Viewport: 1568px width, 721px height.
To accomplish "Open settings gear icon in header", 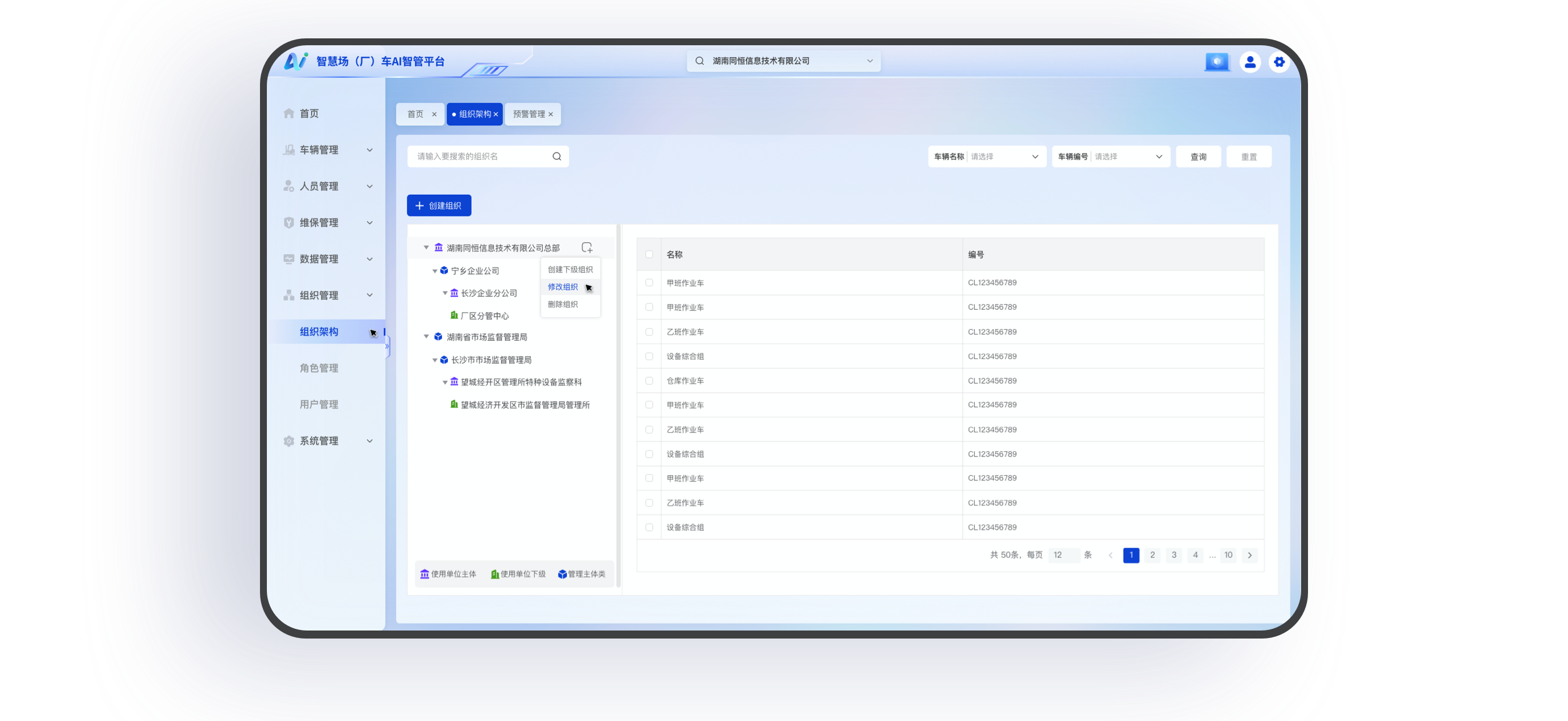I will pos(1279,62).
